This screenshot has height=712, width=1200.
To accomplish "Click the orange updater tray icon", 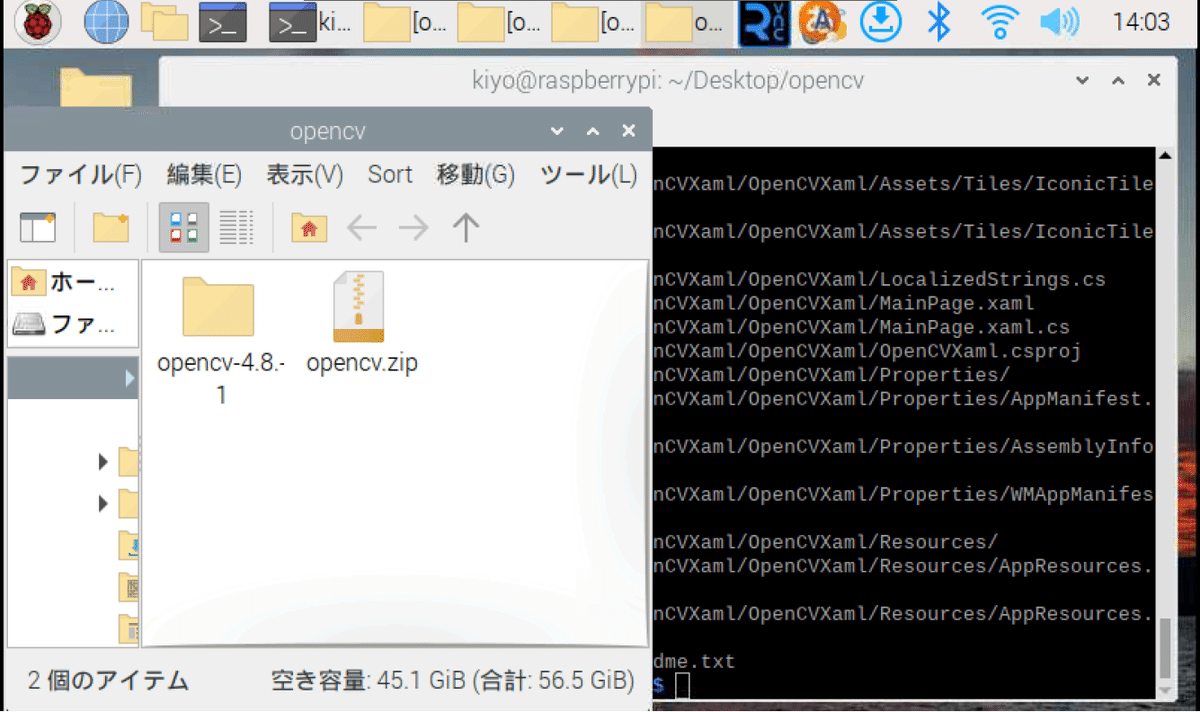I will [x=821, y=22].
